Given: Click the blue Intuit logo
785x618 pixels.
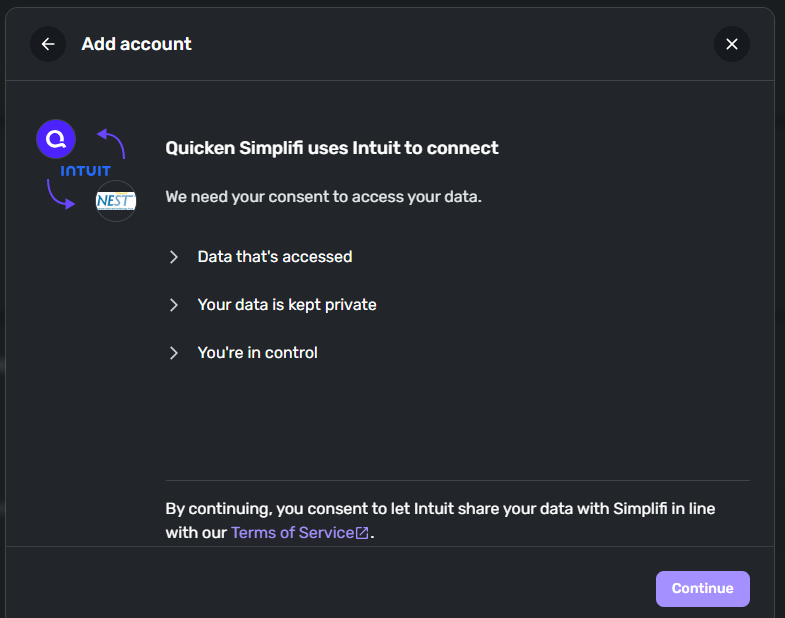Looking at the screenshot, I should [85, 171].
